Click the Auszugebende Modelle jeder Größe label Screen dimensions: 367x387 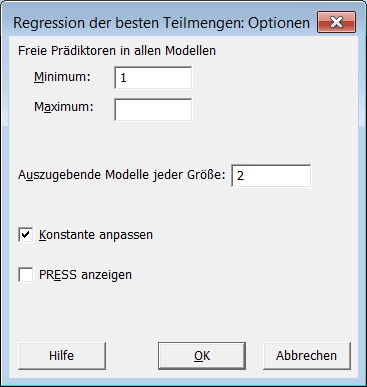(x=122, y=175)
